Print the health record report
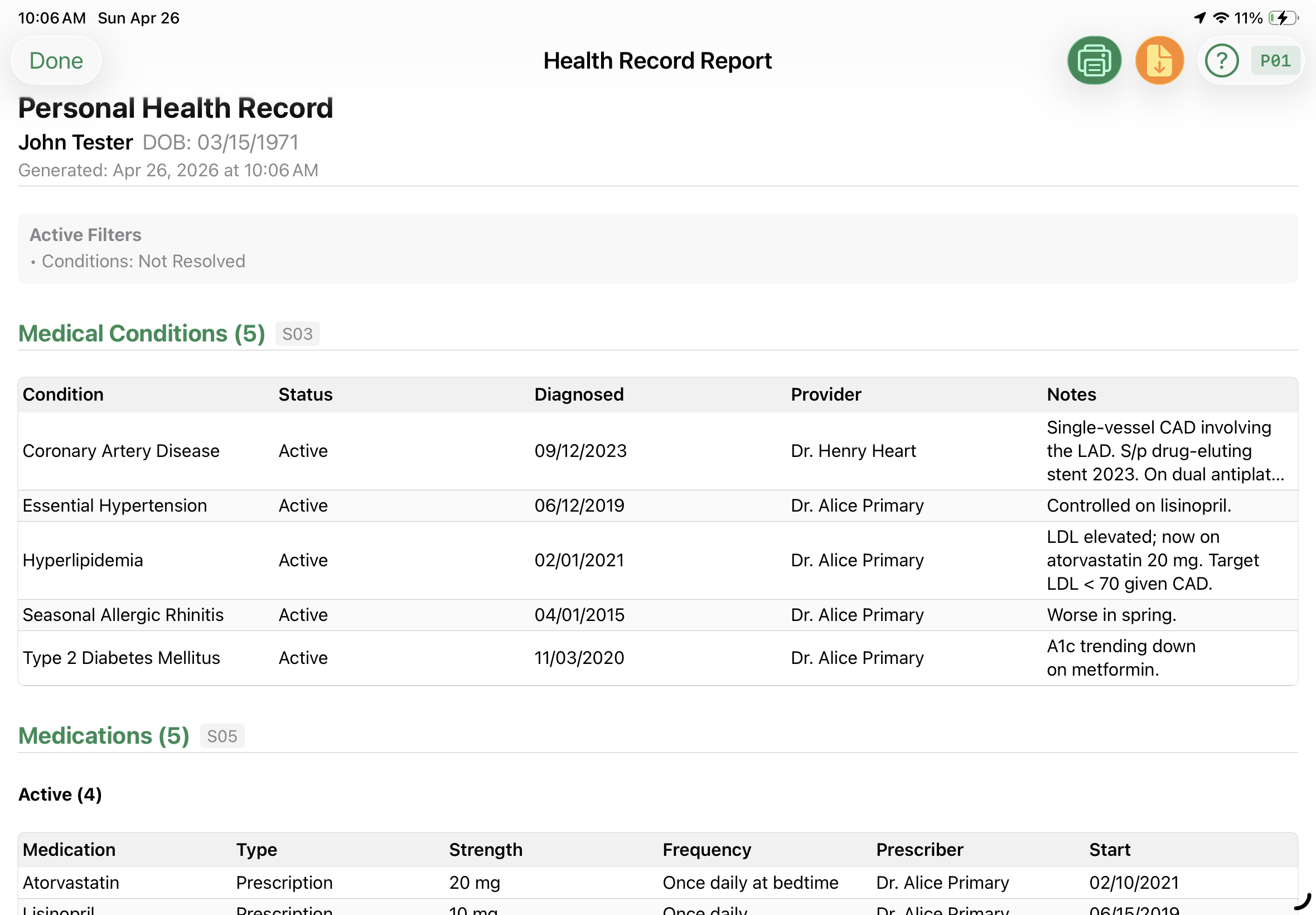The height and width of the screenshot is (915, 1316). 1094,60
